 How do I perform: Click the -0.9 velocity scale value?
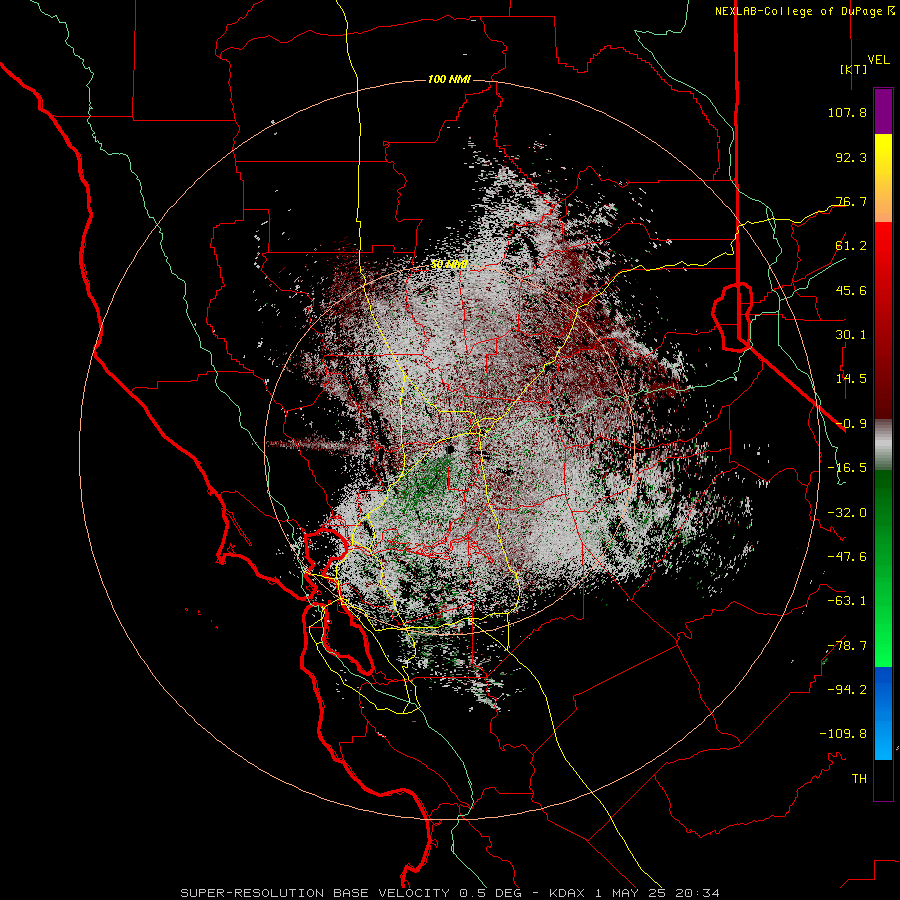[851, 424]
